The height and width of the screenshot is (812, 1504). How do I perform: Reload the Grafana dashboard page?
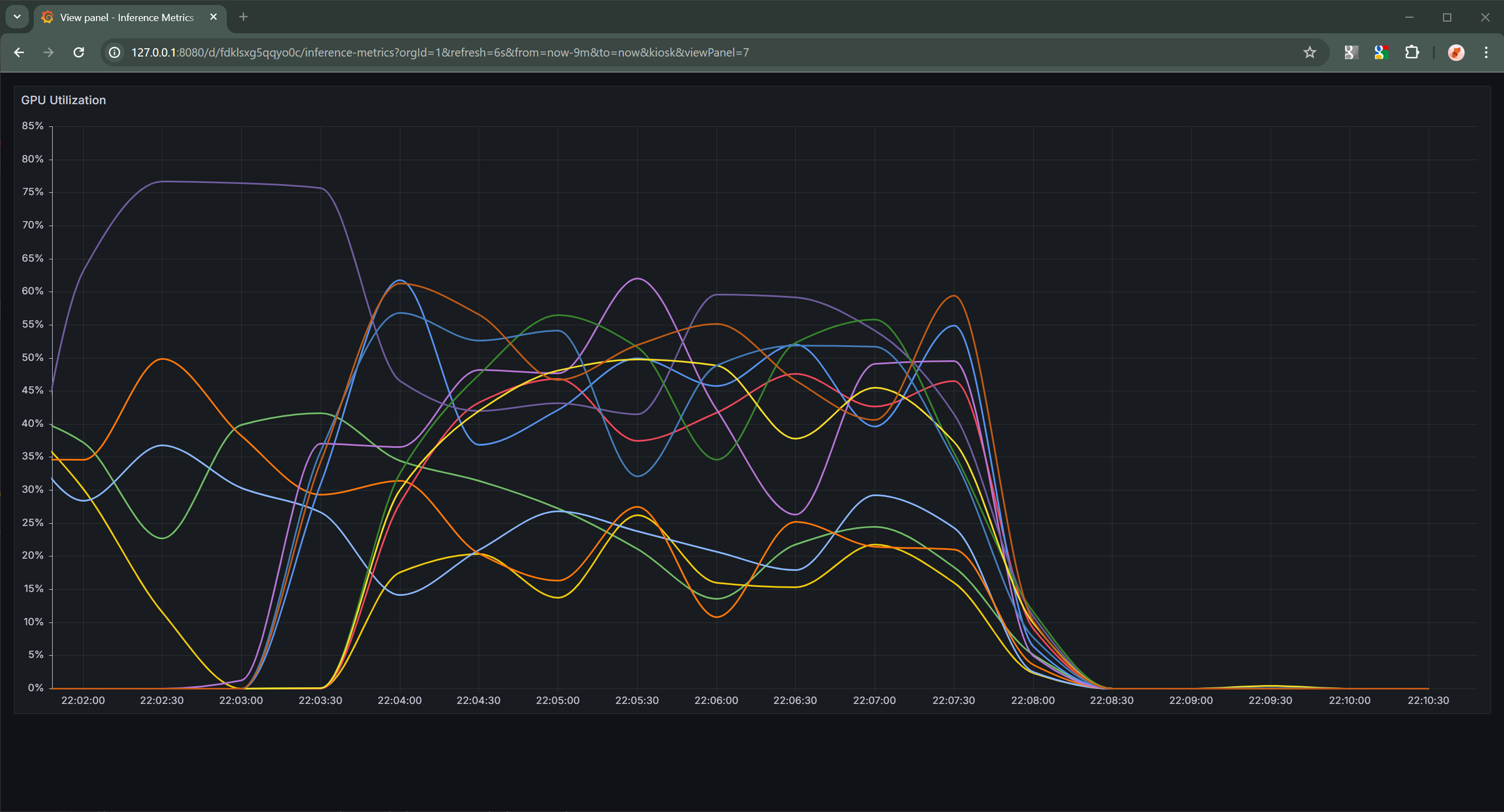[79, 52]
